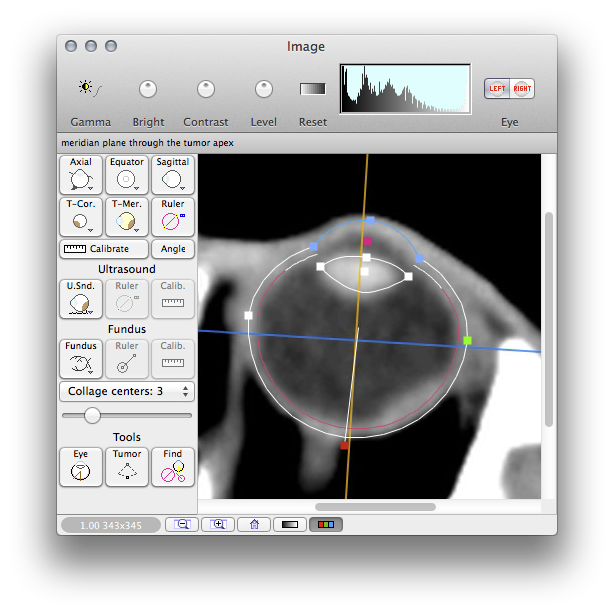The image size is (614, 614).
Task: Click the green handle on the eye outline
Action: [467, 341]
